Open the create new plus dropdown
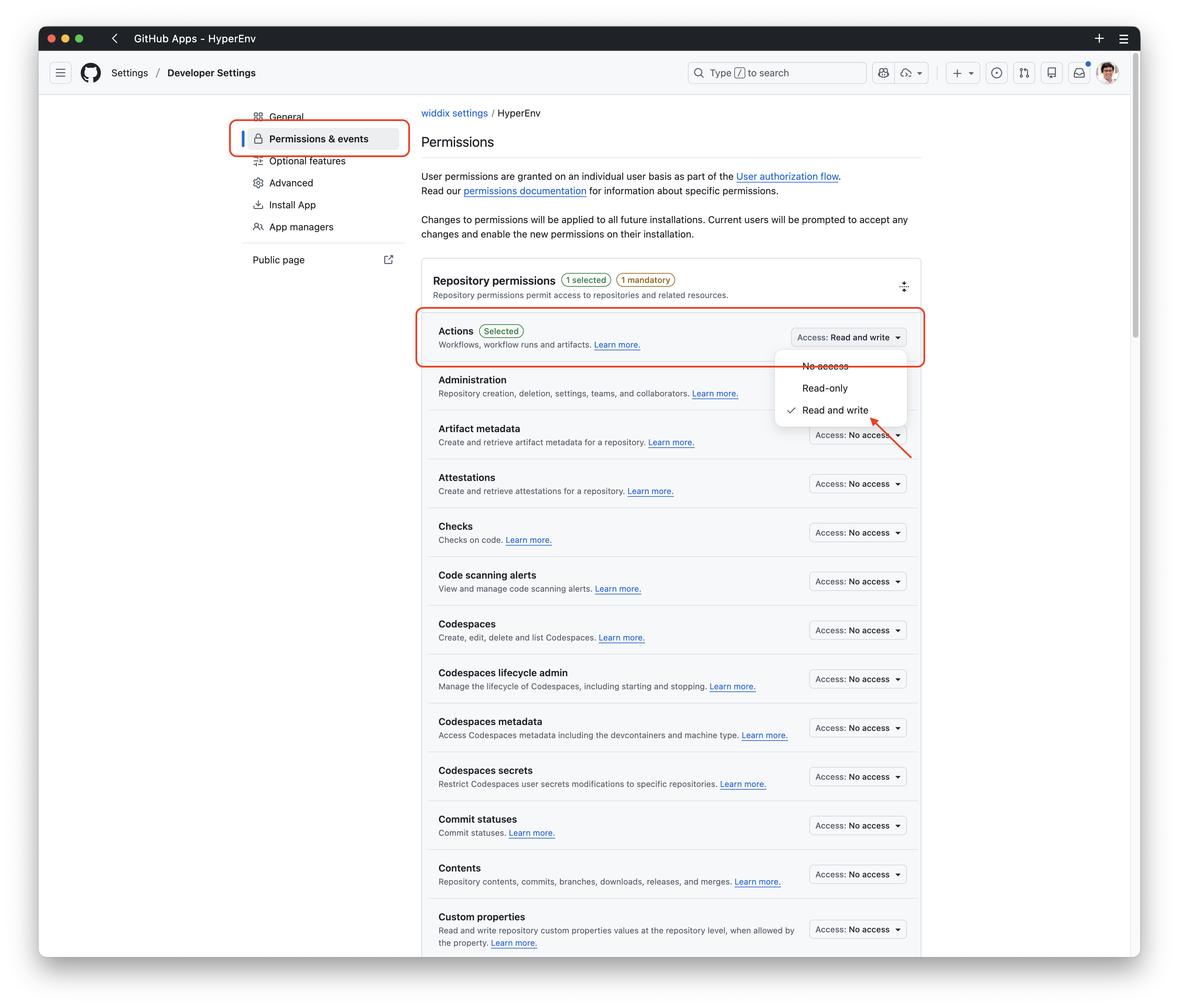The width and height of the screenshot is (1179, 1008). point(963,73)
